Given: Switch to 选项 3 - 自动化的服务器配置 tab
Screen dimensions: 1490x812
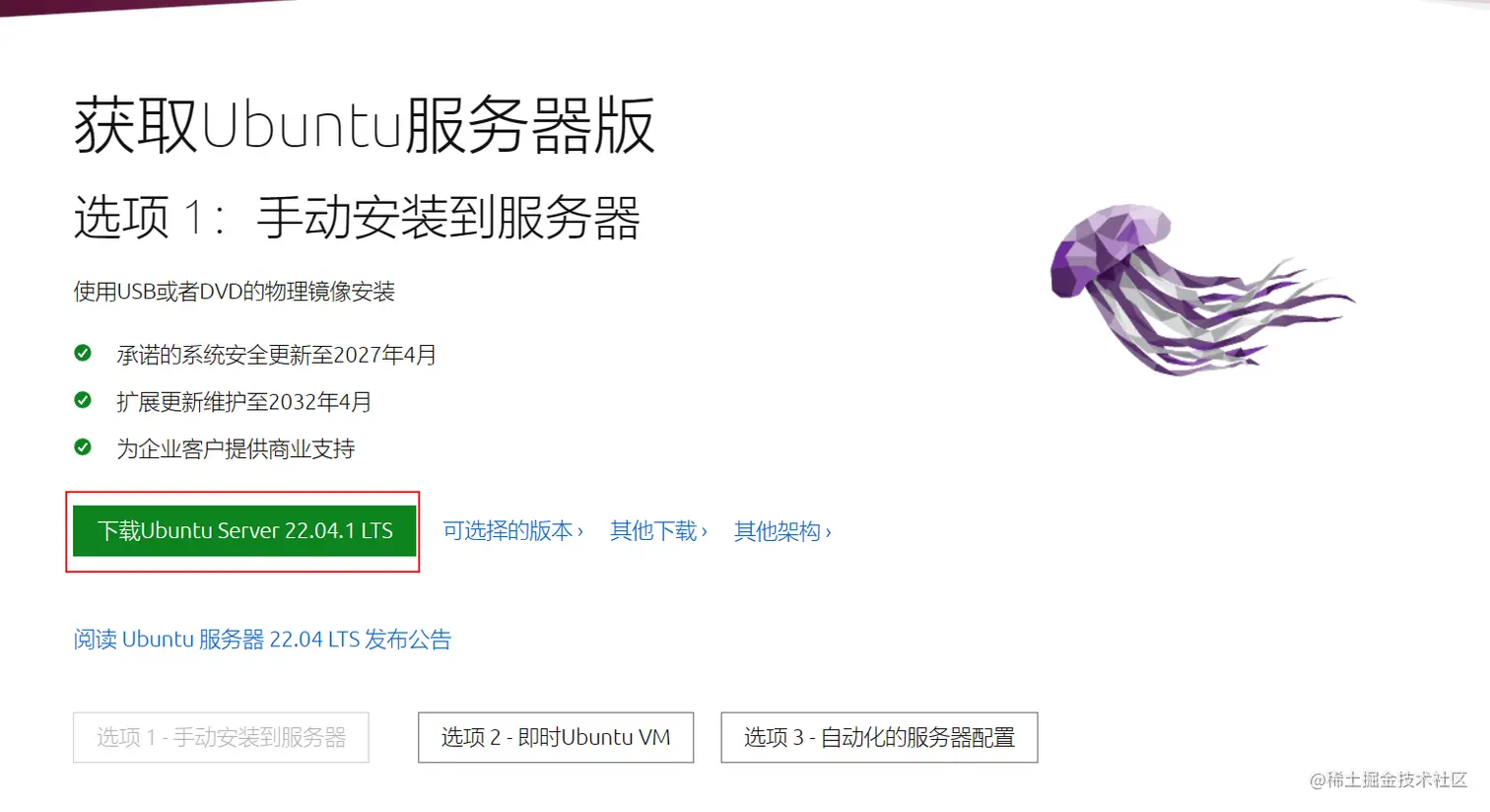Looking at the screenshot, I should pyautogui.click(x=879, y=737).
